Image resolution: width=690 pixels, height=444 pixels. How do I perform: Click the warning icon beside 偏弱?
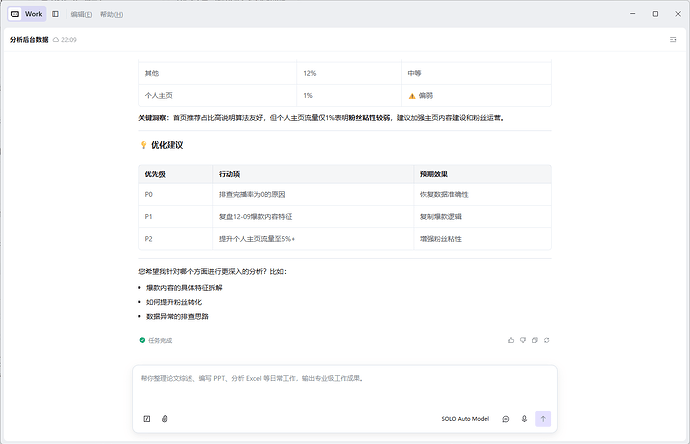(412, 95)
